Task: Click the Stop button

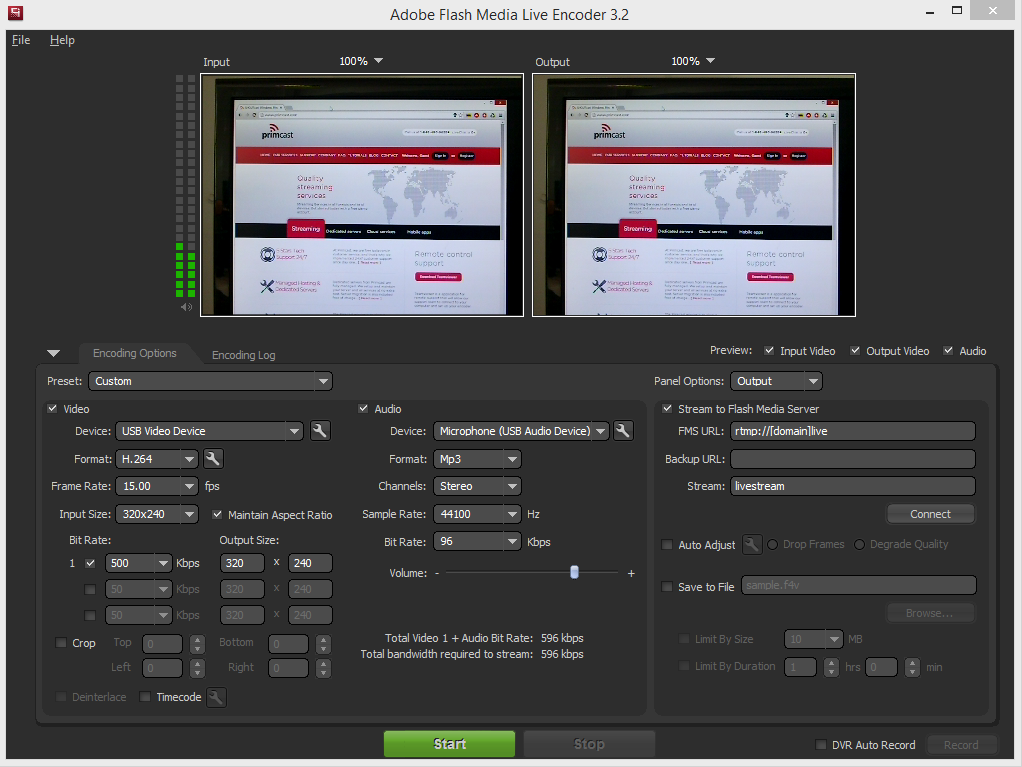Action: tap(589, 744)
